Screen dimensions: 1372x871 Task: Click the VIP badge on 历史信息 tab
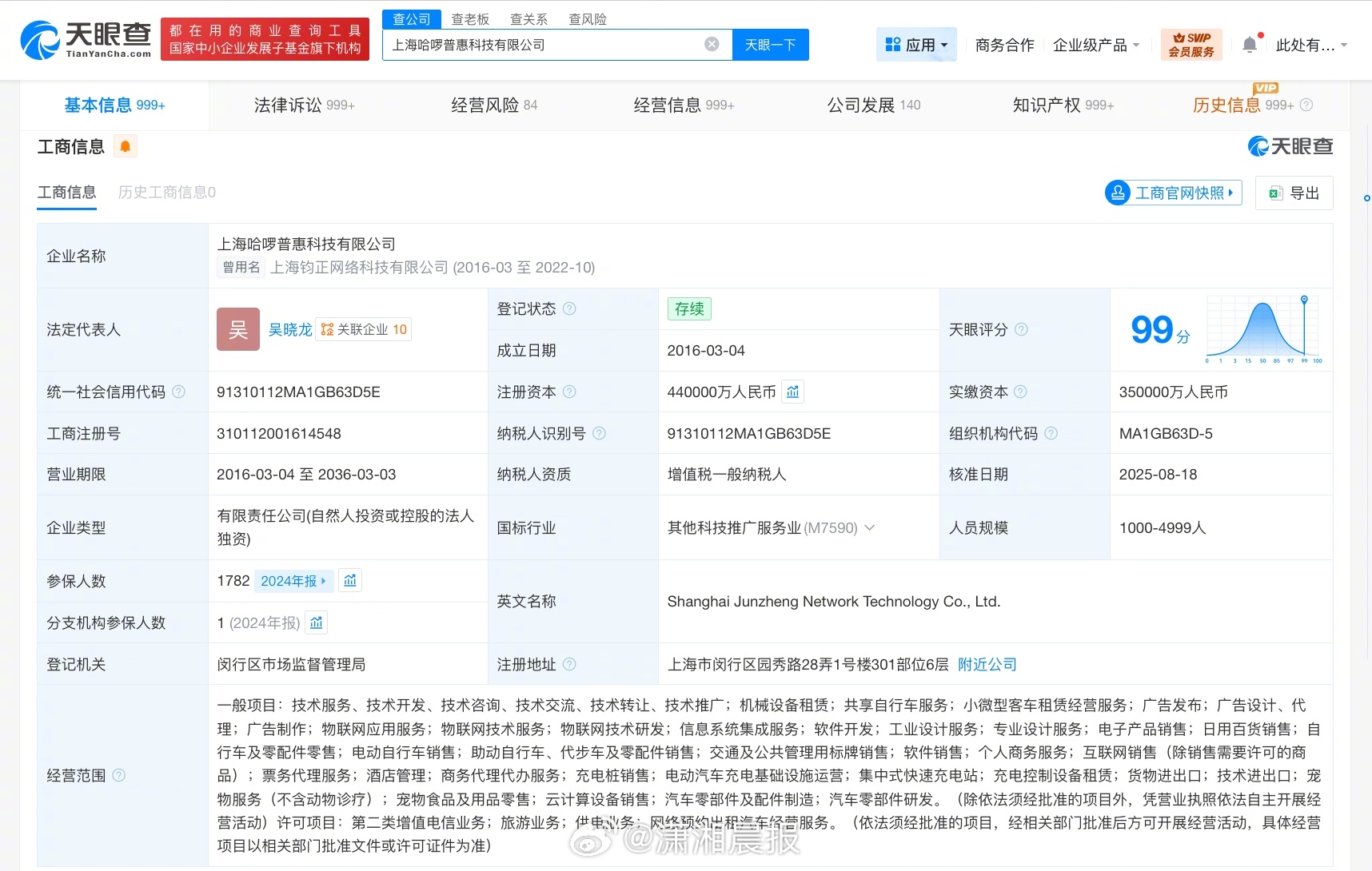(1266, 89)
